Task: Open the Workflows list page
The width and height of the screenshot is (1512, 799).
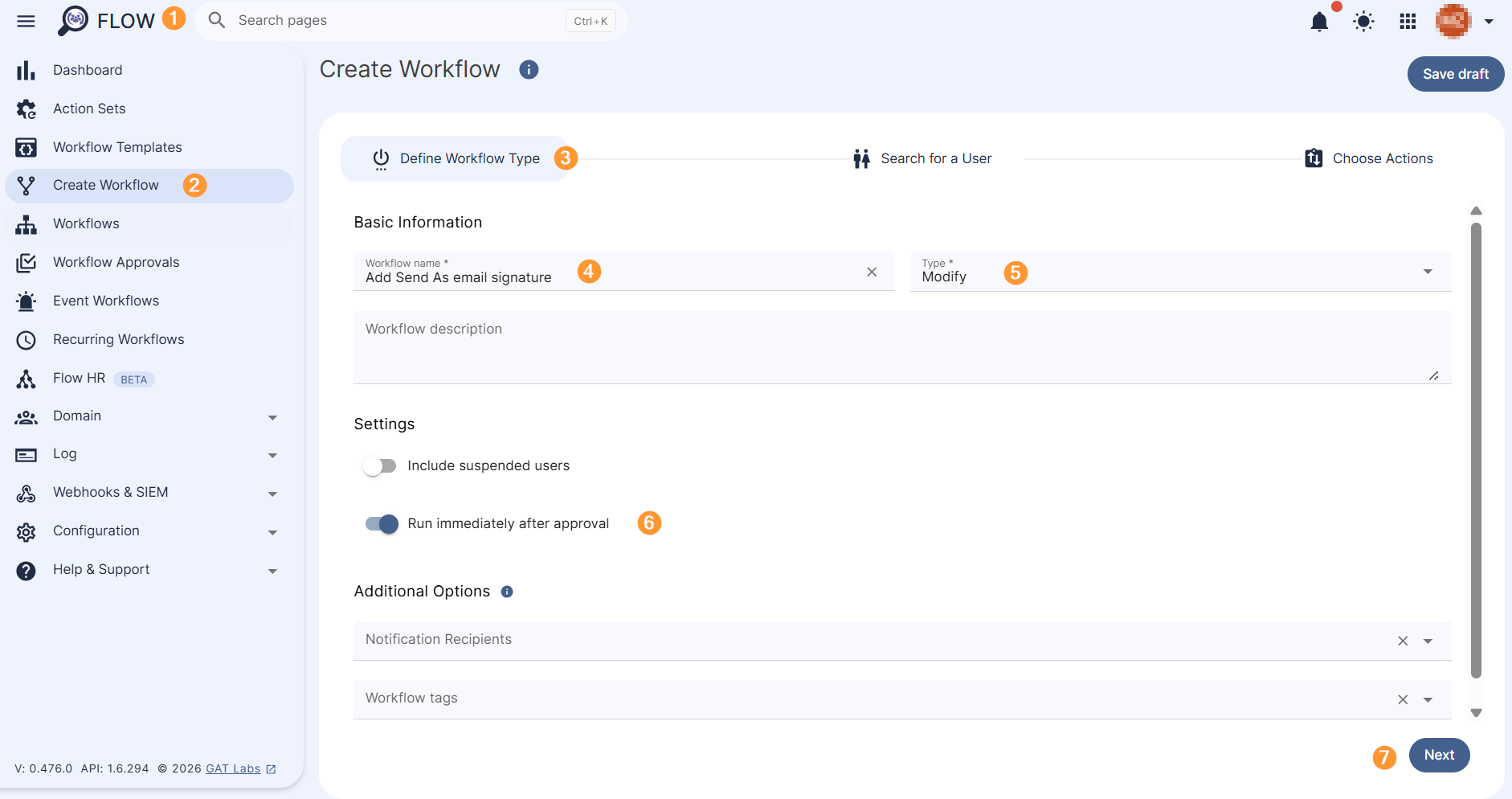Action: click(149, 223)
